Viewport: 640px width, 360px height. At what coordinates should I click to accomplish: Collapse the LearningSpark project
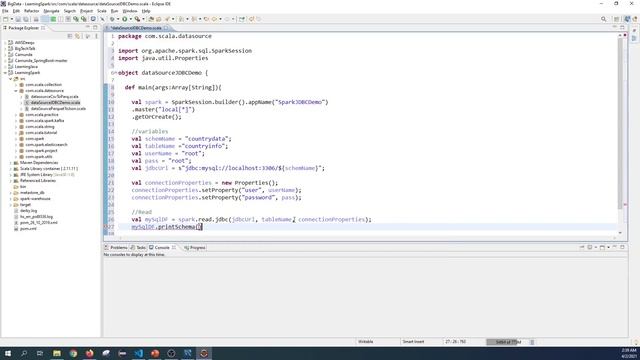pyautogui.click(x=5, y=73)
